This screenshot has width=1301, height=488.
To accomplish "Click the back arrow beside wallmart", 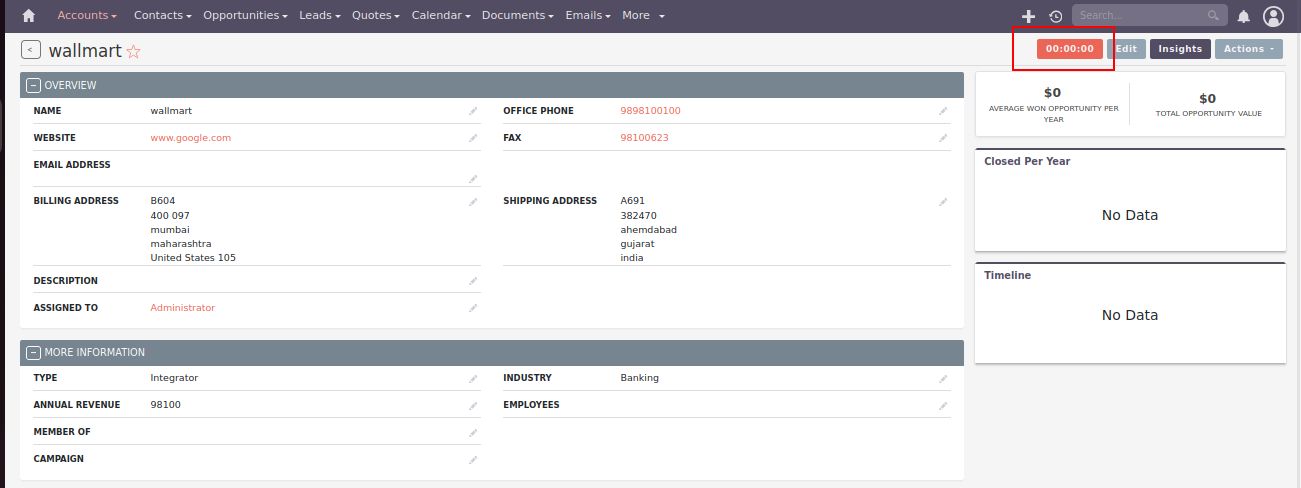I will pos(31,50).
